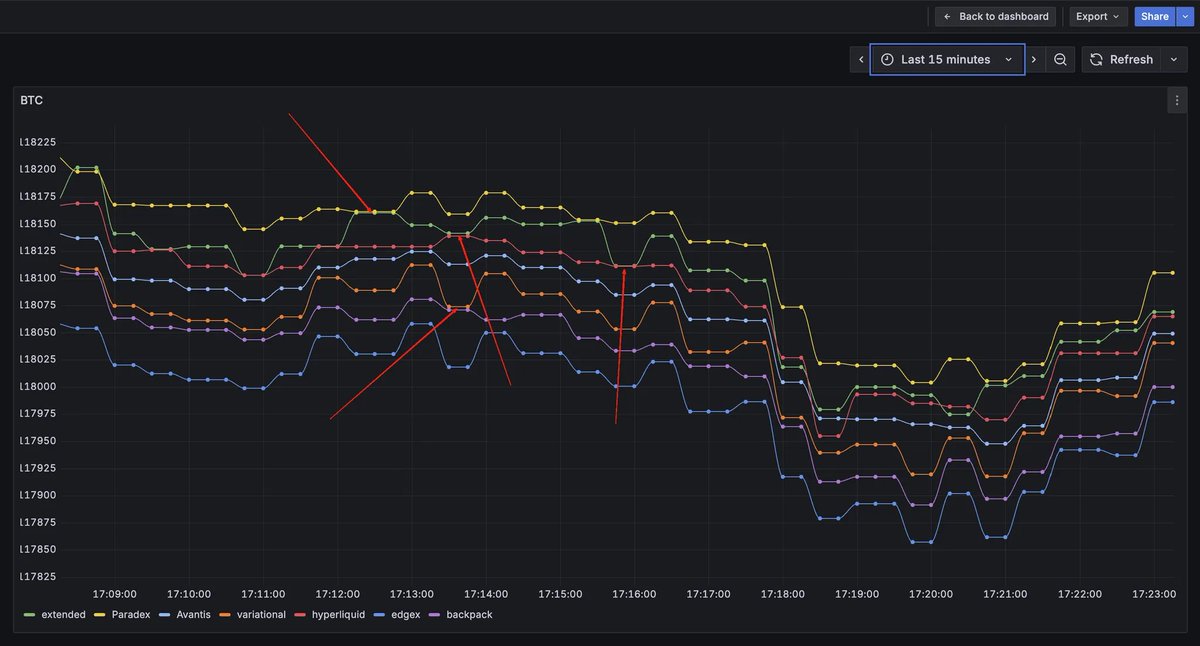The width and height of the screenshot is (1200, 646).
Task: Click the blue Share button
Action: click(x=1154, y=17)
